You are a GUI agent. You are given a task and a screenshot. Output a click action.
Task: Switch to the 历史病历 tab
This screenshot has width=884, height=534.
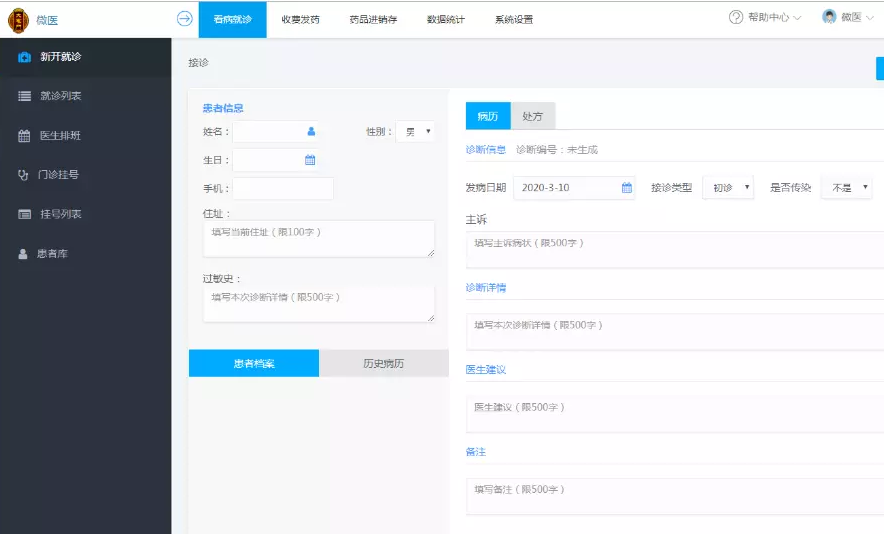(x=384, y=363)
